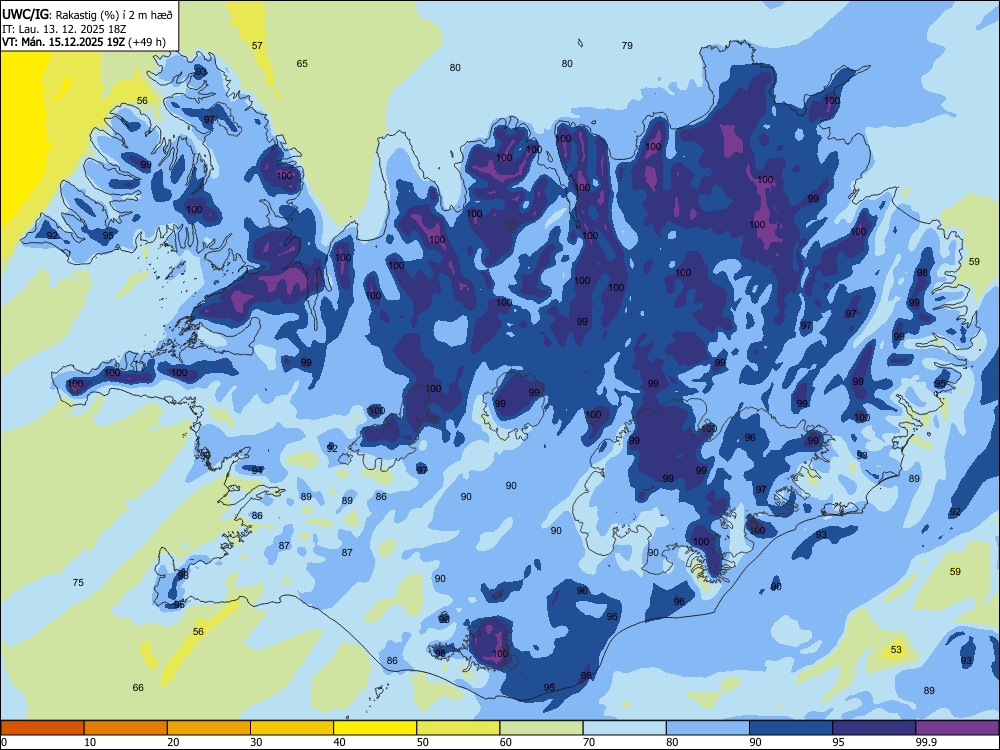The image size is (1000, 750).
Task: Click the humidity value "94" on the map
Action: 256,470
